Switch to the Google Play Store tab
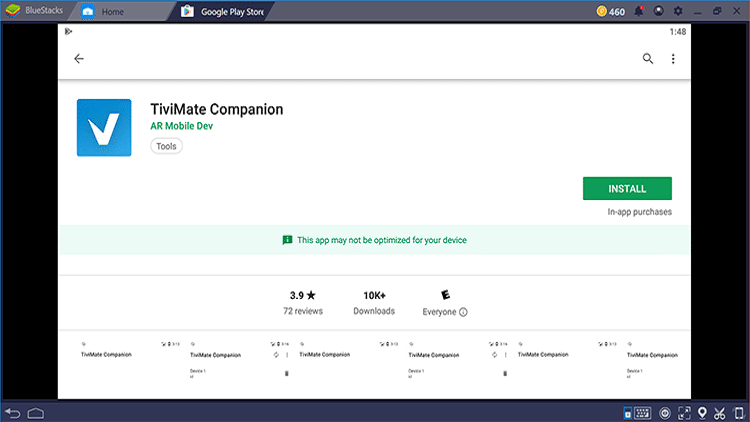 pyautogui.click(x=223, y=11)
